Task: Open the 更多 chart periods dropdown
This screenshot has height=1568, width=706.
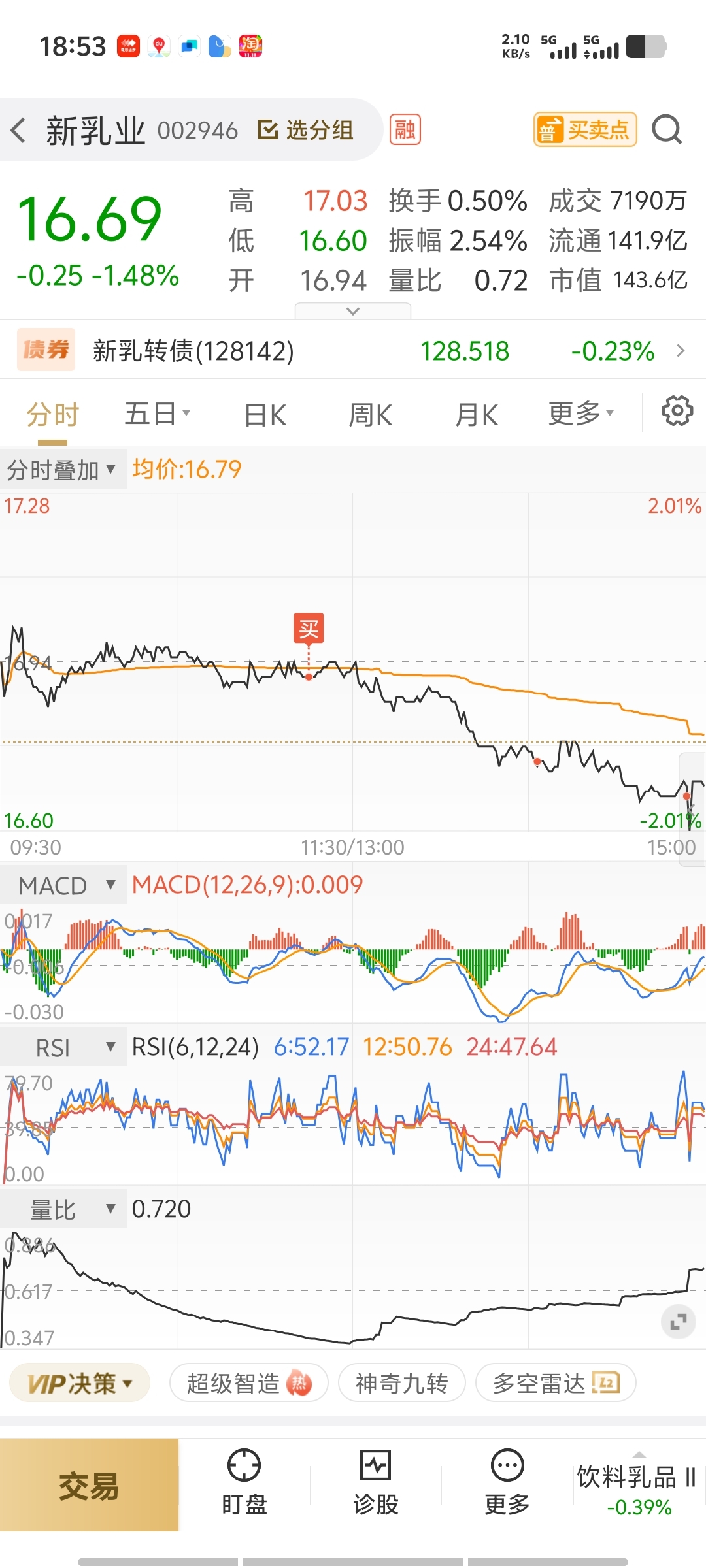Action: pyautogui.click(x=581, y=414)
